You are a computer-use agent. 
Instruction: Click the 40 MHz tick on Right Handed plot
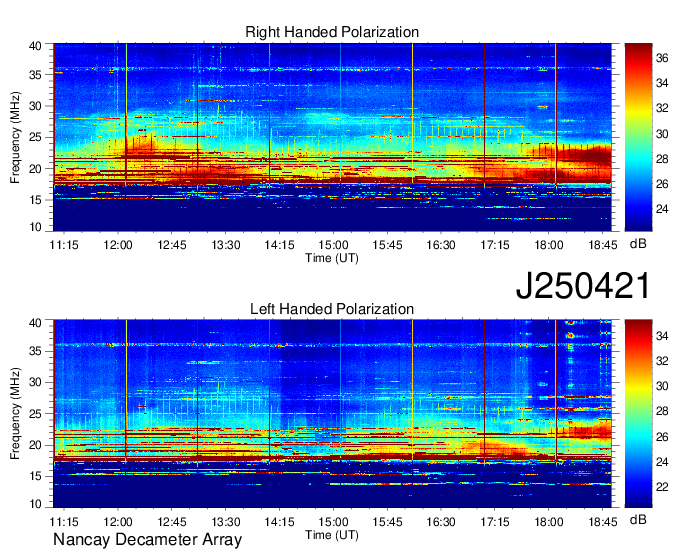pos(35,46)
